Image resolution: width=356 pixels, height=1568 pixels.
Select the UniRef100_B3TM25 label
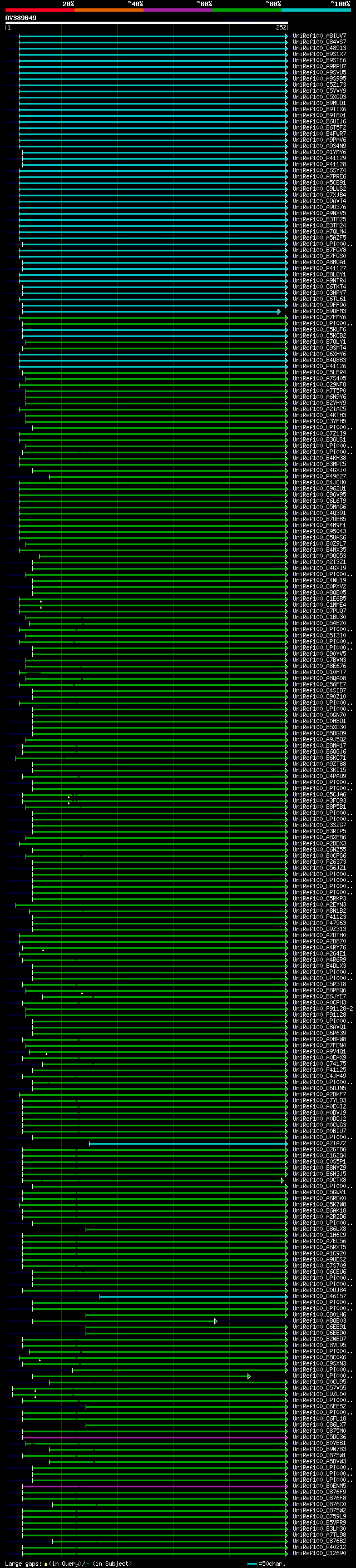319,219
